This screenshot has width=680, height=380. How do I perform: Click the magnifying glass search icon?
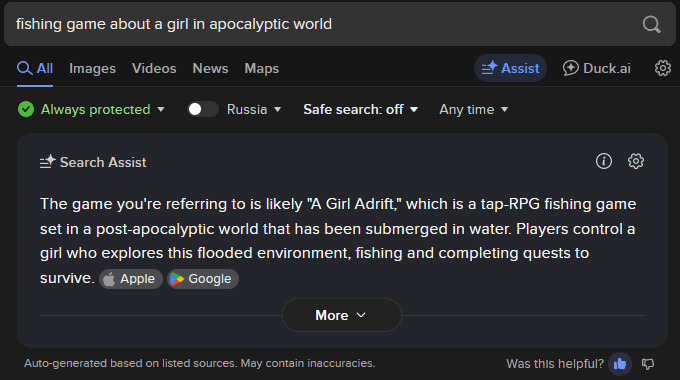pos(651,24)
